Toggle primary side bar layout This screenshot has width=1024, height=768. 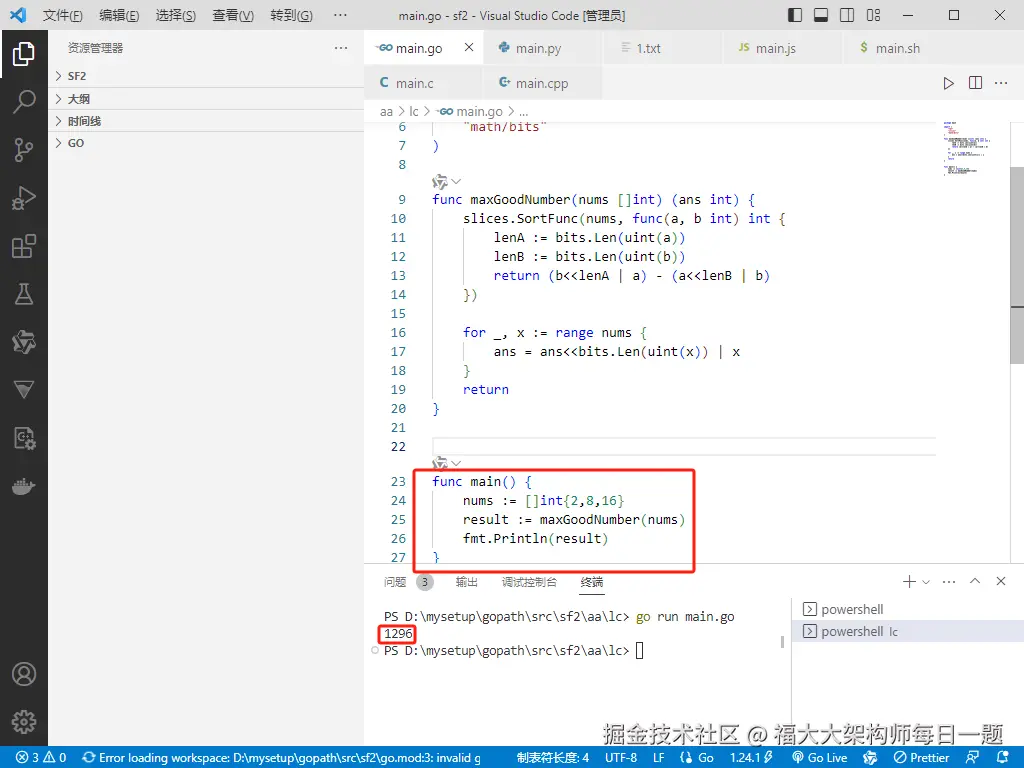(x=795, y=15)
